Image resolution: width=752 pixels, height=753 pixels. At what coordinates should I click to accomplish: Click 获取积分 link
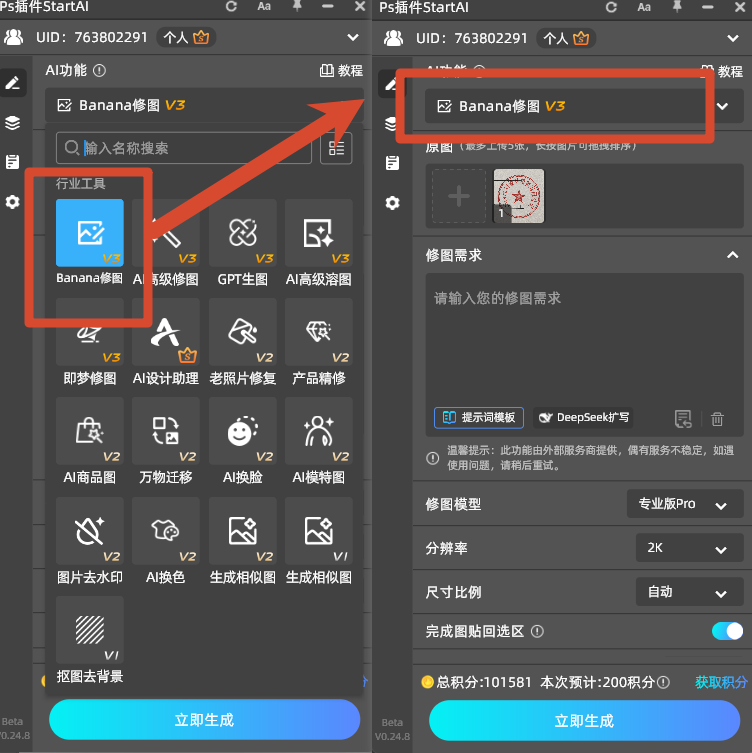[721, 682]
